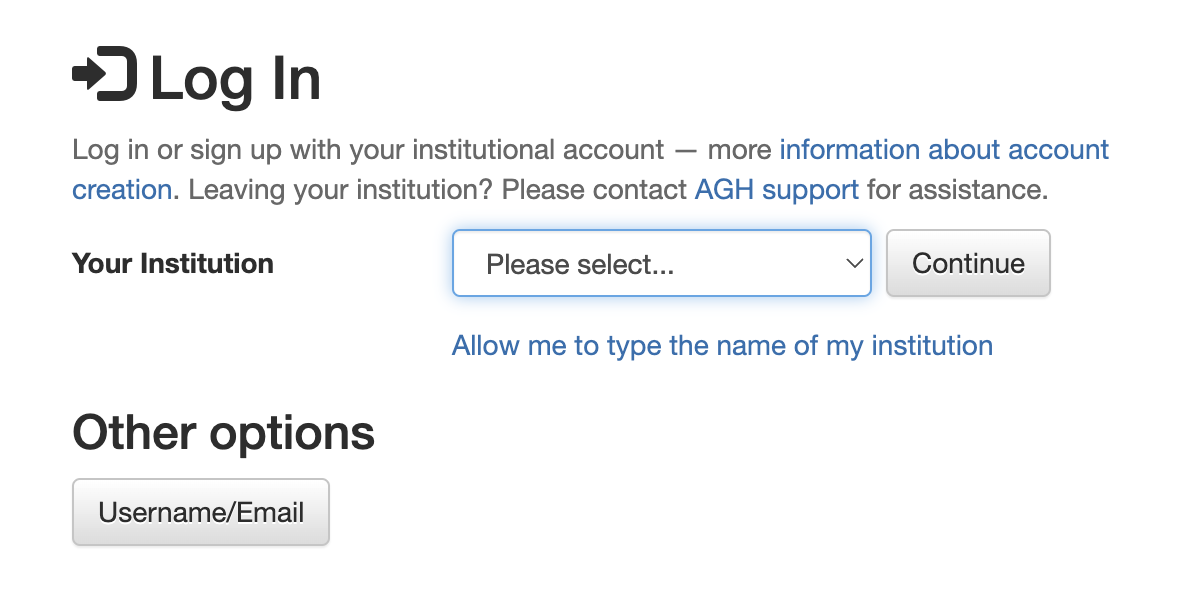Log in using Username/Email button
Screen dimensions: 1190x604
201,512
